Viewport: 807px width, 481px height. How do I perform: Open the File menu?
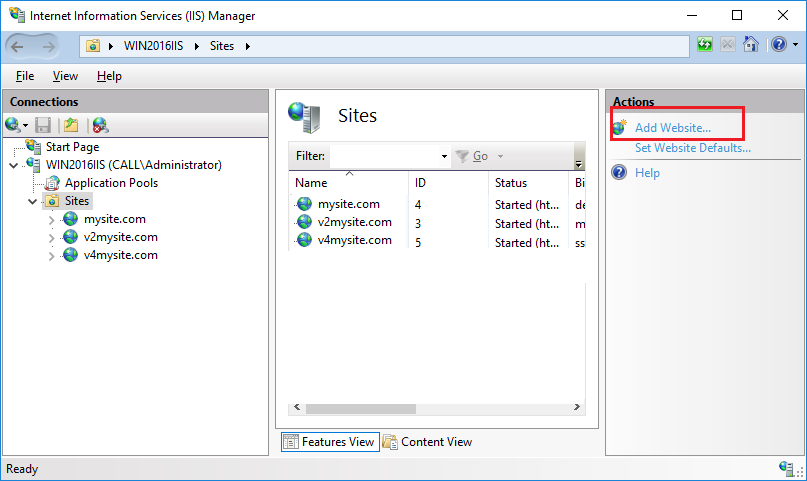tap(25, 76)
